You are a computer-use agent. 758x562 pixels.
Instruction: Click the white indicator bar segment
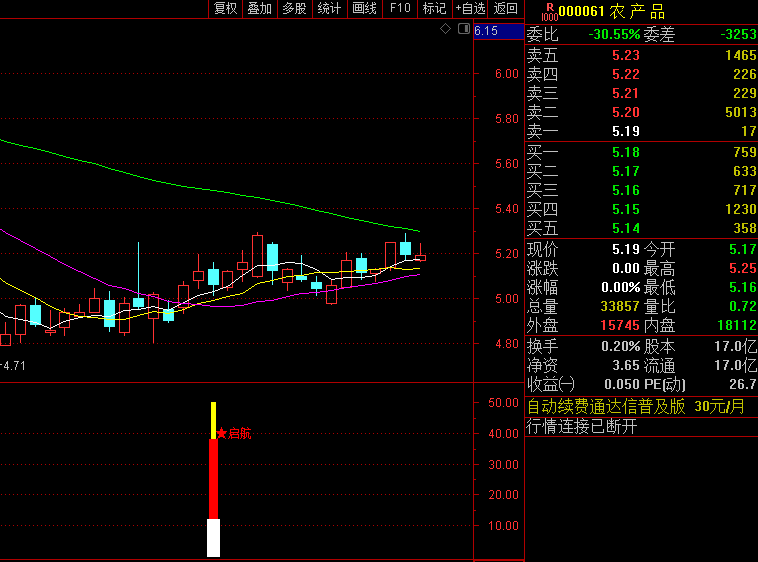pos(213,538)
